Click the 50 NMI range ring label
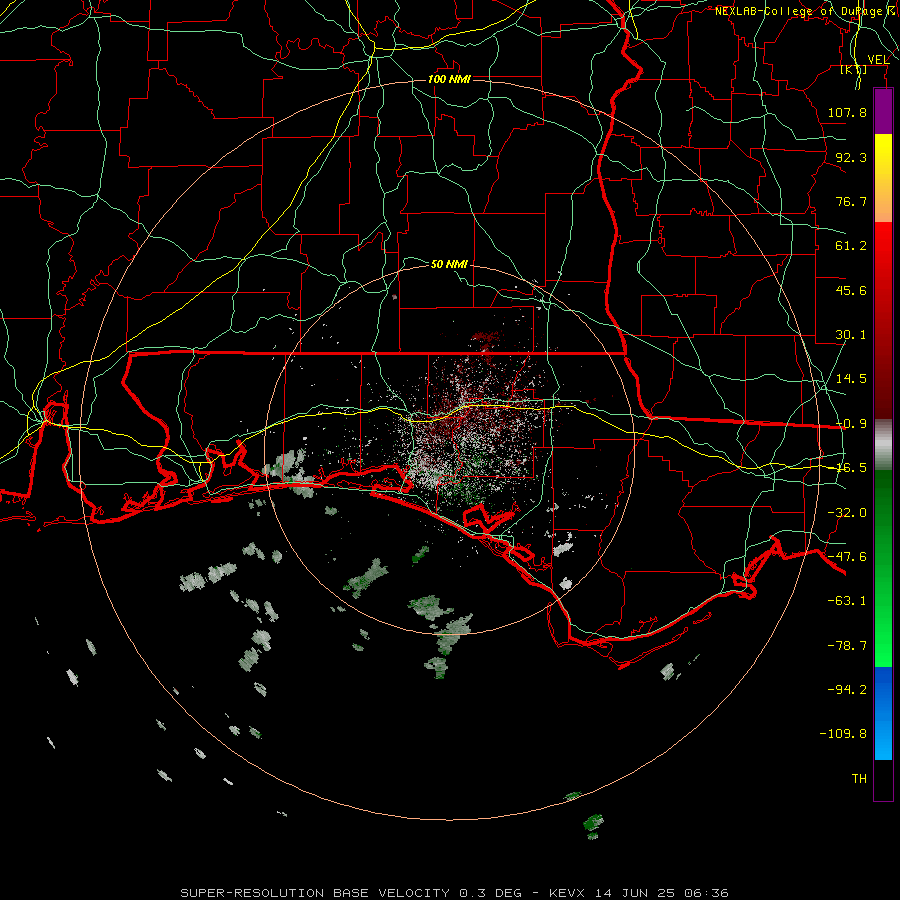This screenshot has width=900, height=900. [449, 264]
